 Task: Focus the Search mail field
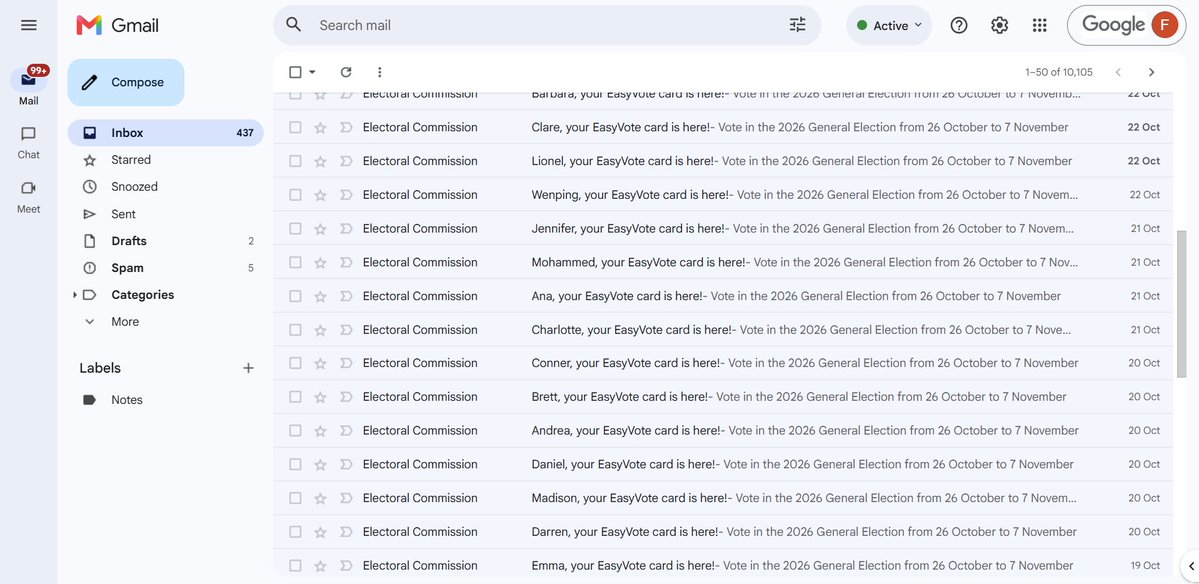[547, 25]
